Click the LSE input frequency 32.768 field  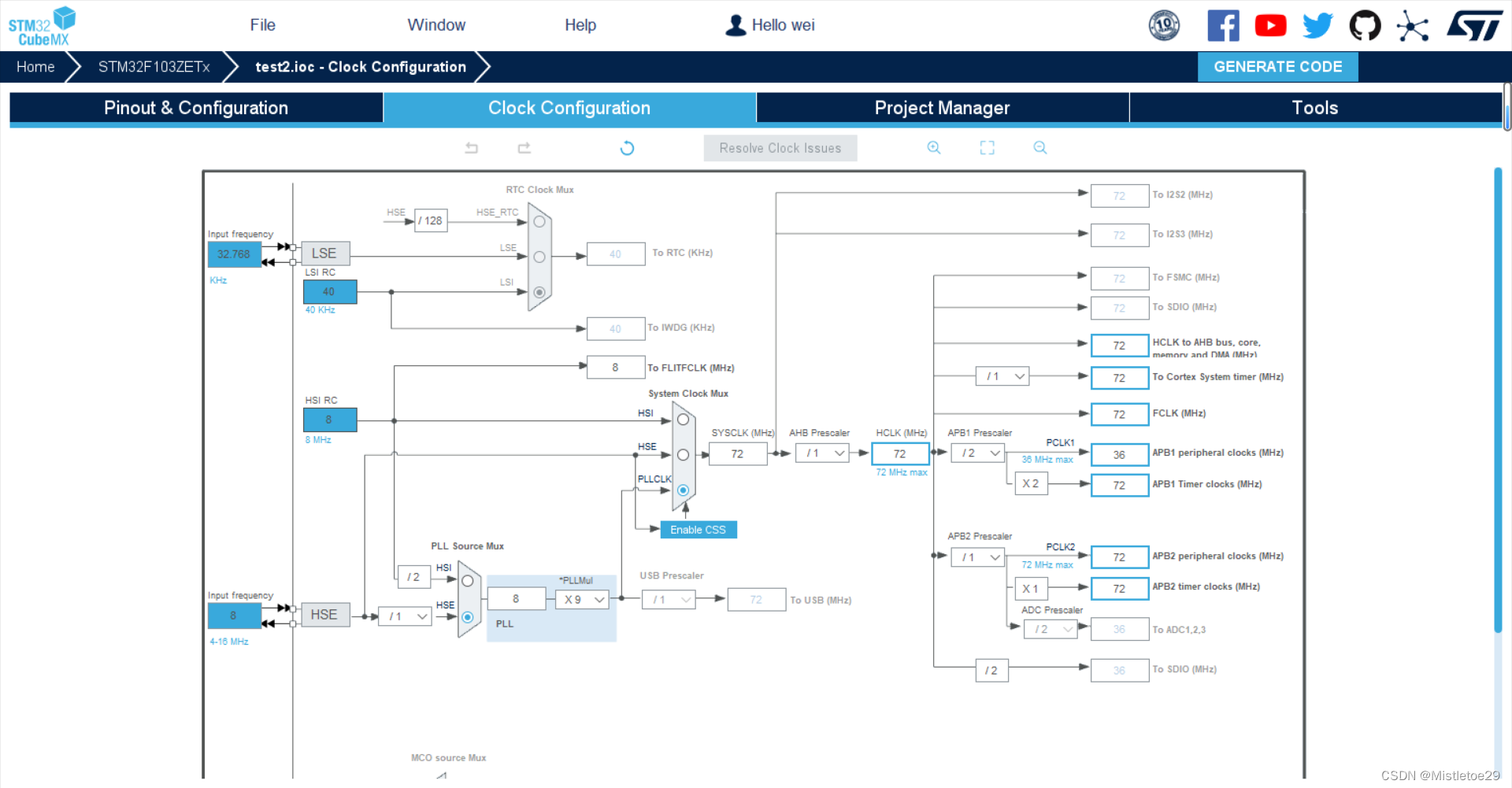click(x=234, y=254)
